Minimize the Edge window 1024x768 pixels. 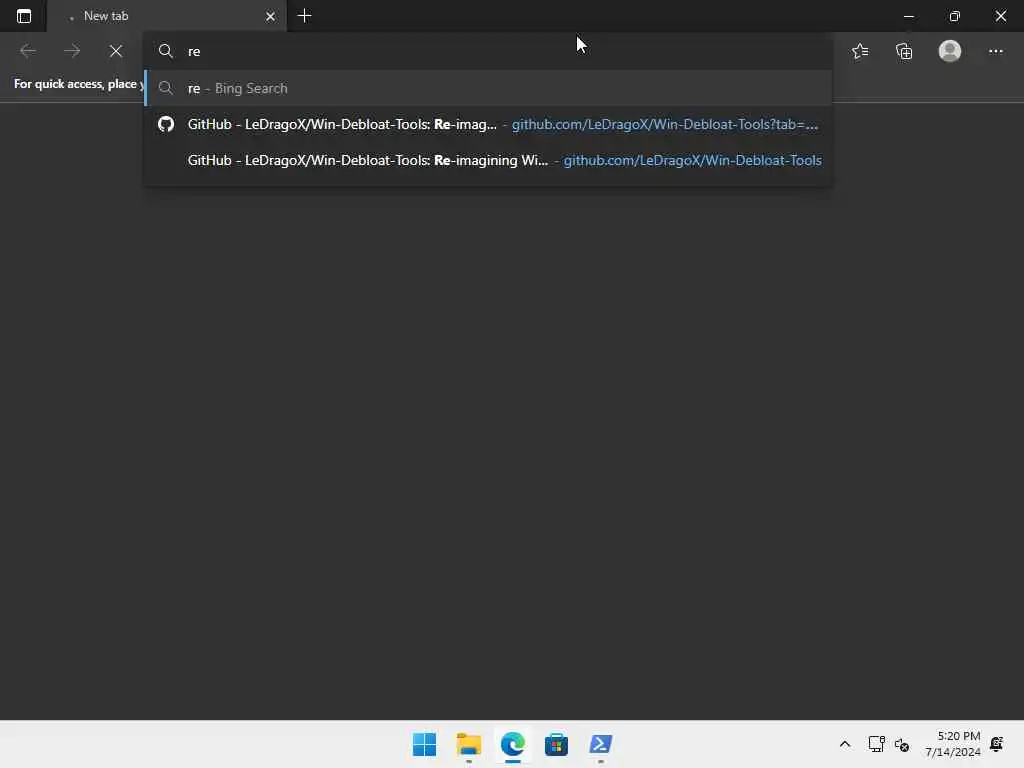click(x=908, y=16)
